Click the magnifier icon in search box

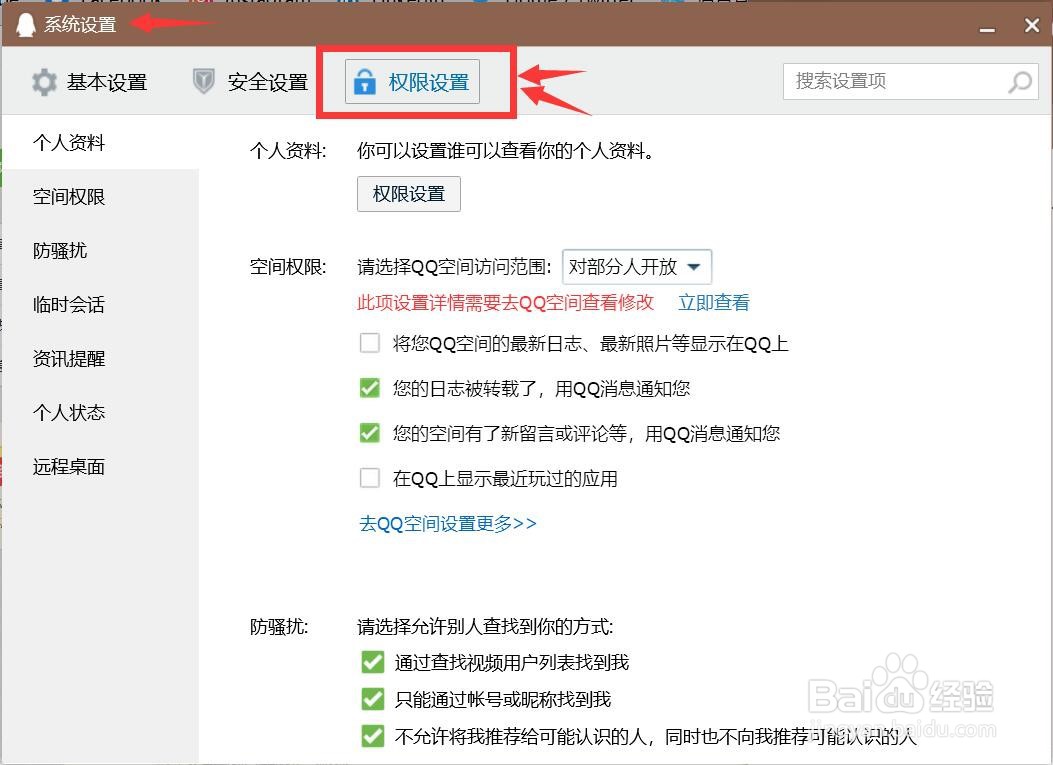point(1019,81)
